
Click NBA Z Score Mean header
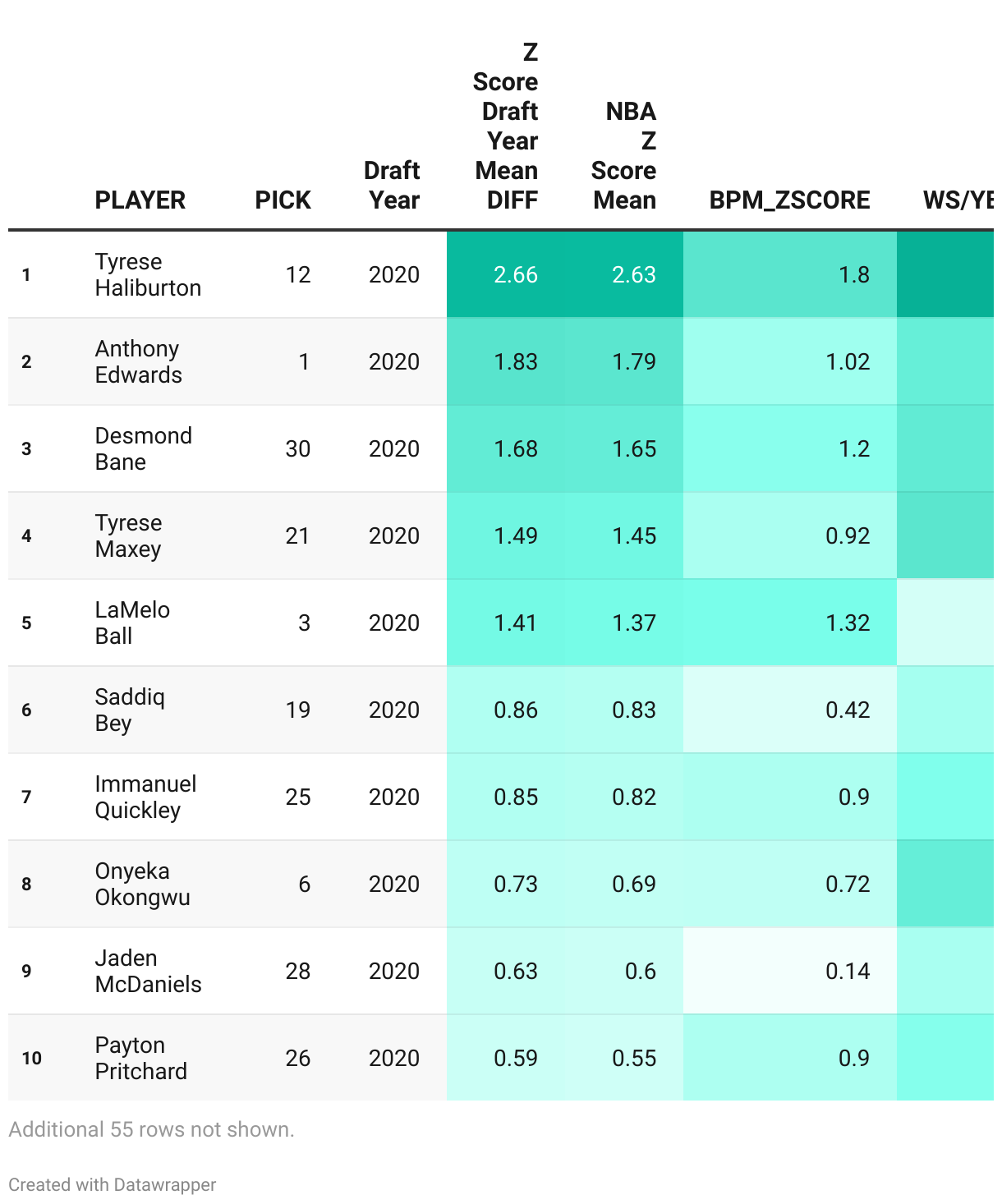pyautogui.click(x=623, y=156)
